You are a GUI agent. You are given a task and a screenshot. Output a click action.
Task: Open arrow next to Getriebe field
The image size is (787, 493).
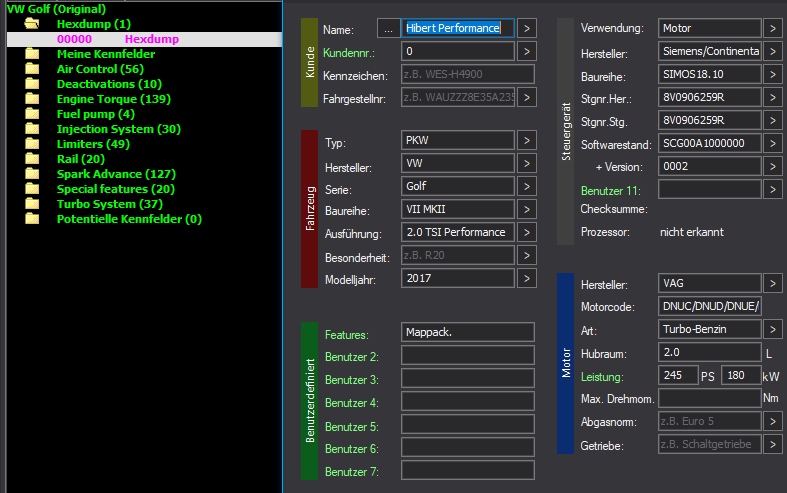click(x=773, y=444)
